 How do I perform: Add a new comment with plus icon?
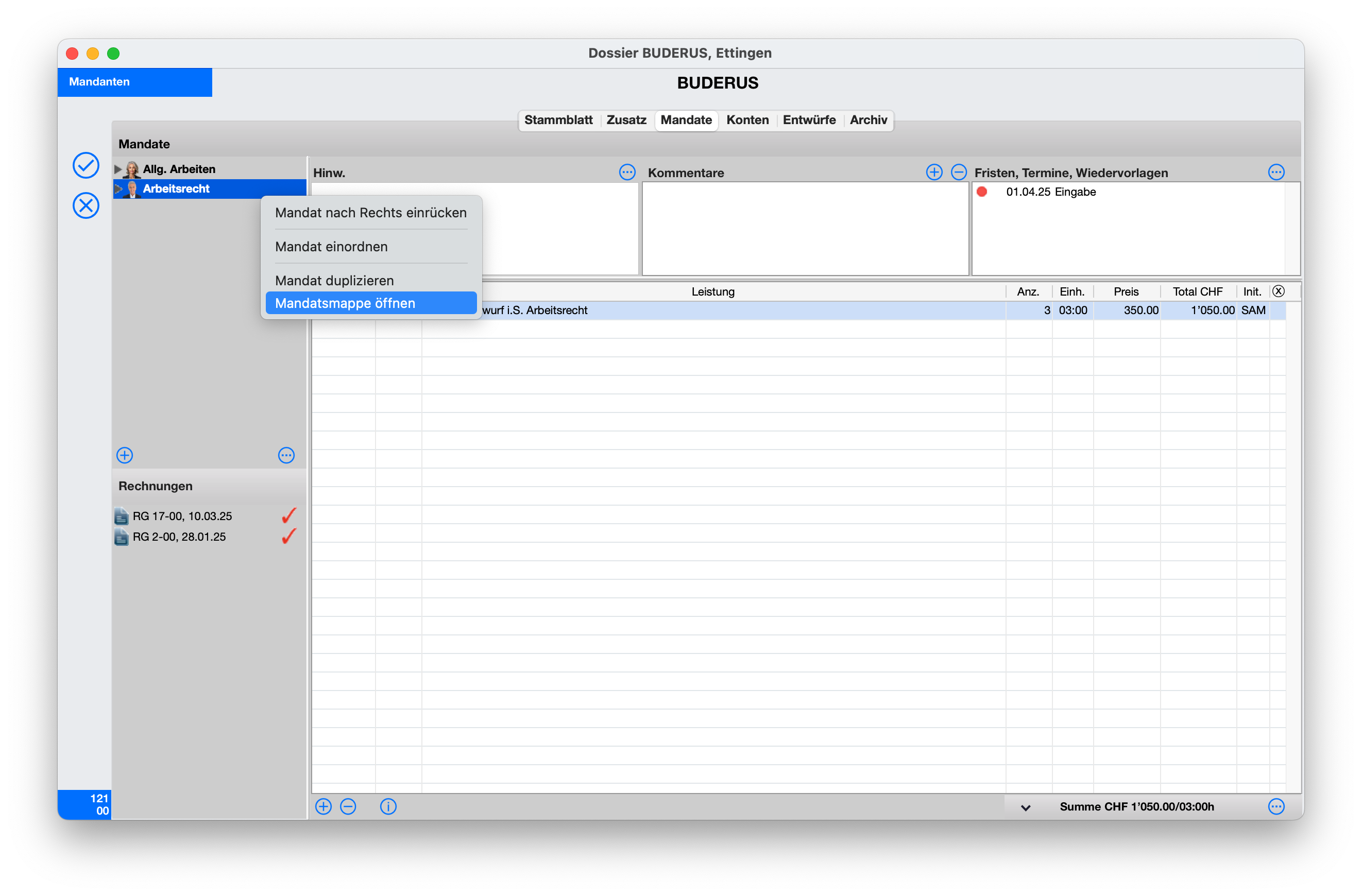(934, 172)
